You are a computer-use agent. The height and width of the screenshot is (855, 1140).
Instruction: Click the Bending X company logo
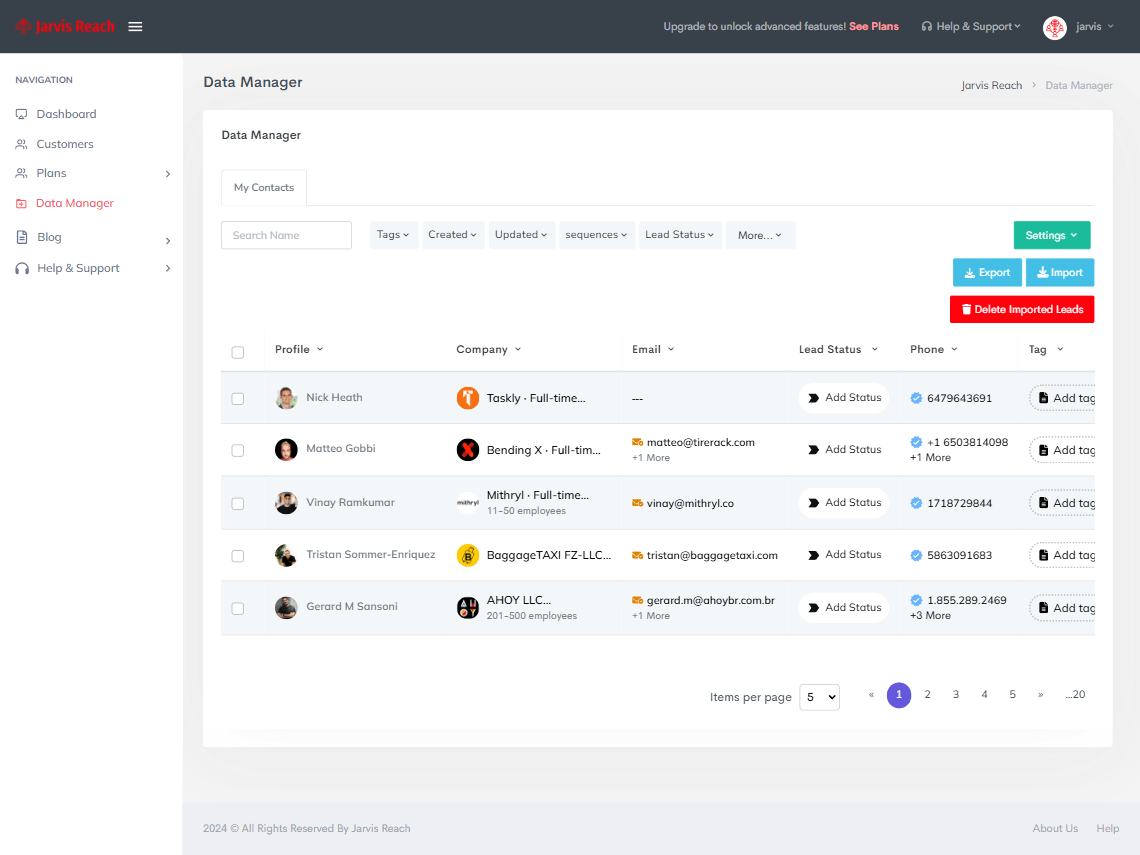tap(468, 450)
